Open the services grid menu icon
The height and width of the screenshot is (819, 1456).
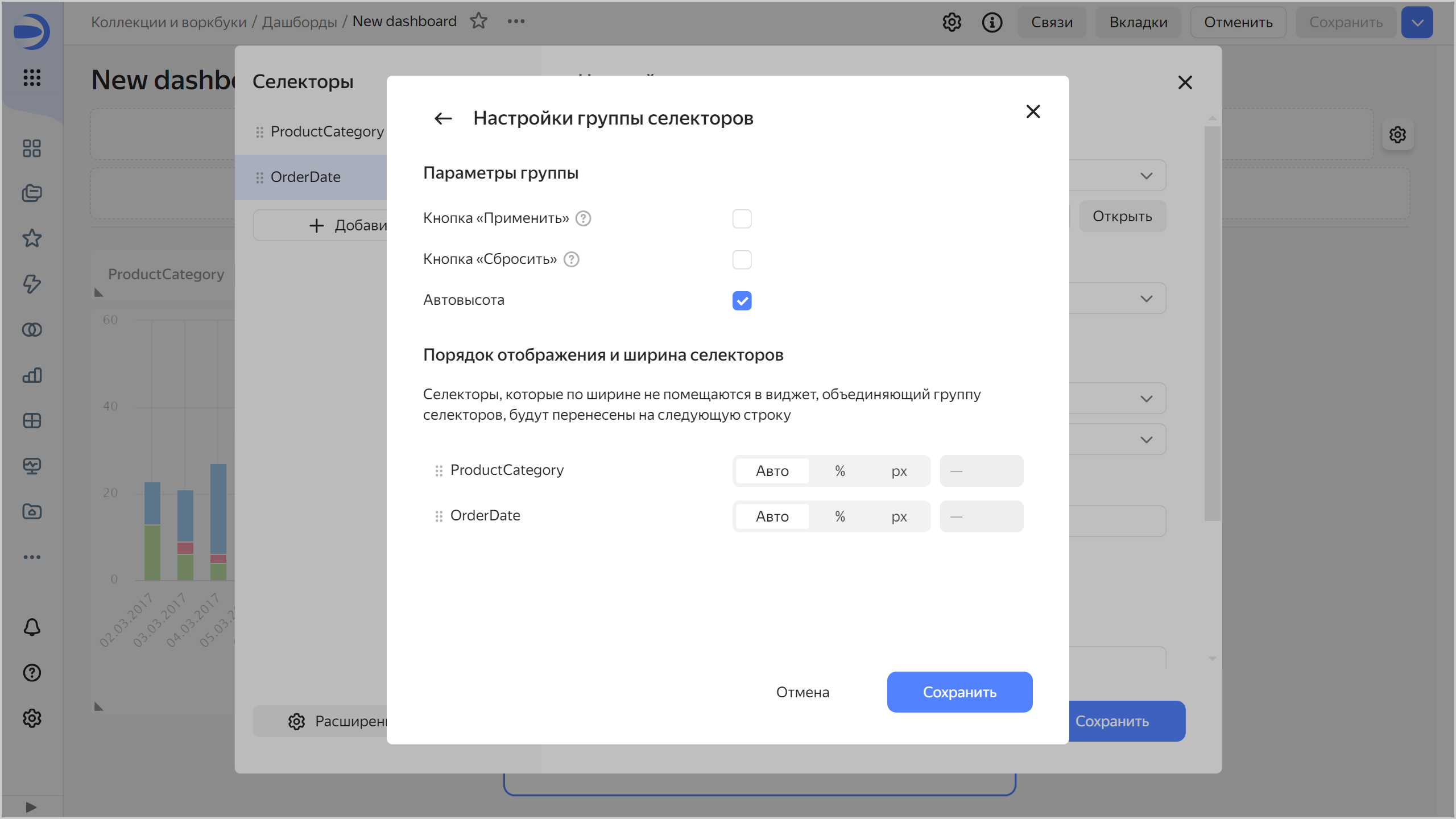point(32,77)
